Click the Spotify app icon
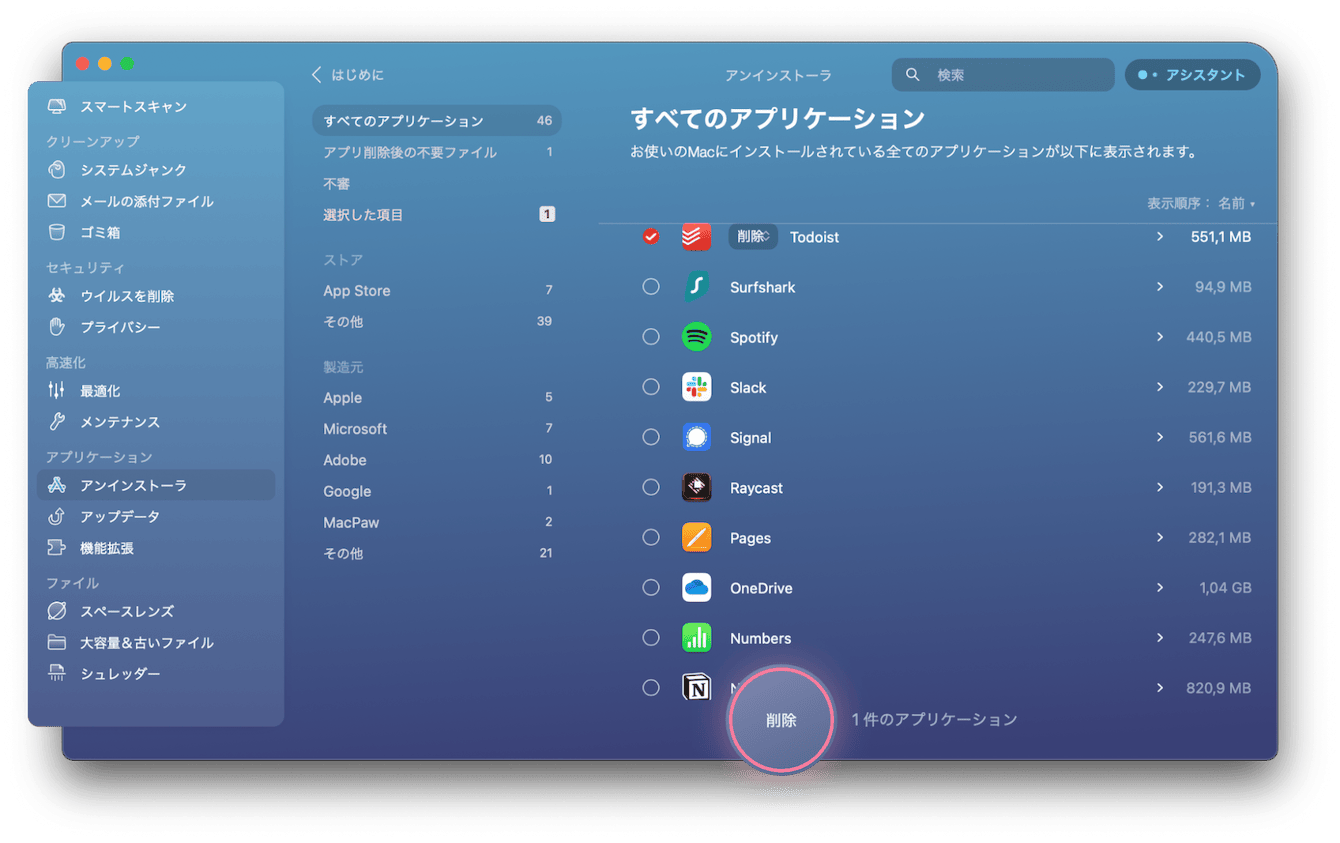Image resolution: width=1340 pixels, height=843 pixels. click(x=696, y=337)
